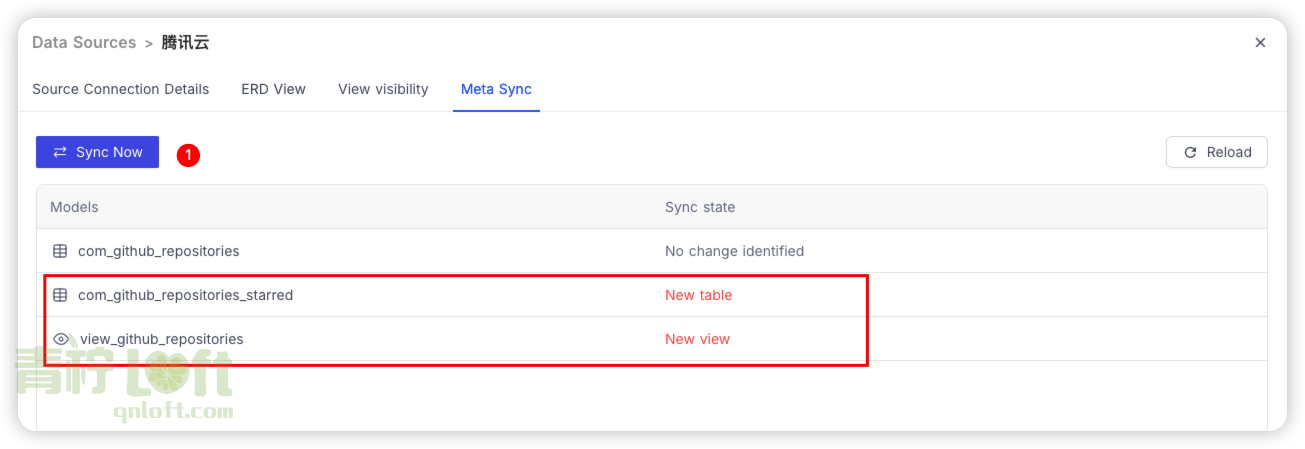Screen dimensions: 1305x449
Task: Click the circular reload arrow icon
Action: (x=1190, y=152)
